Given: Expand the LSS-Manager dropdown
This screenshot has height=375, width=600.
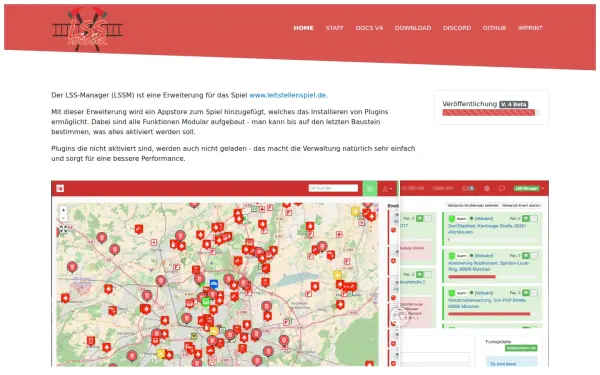Looking at the screenshot, I should 529,188.
